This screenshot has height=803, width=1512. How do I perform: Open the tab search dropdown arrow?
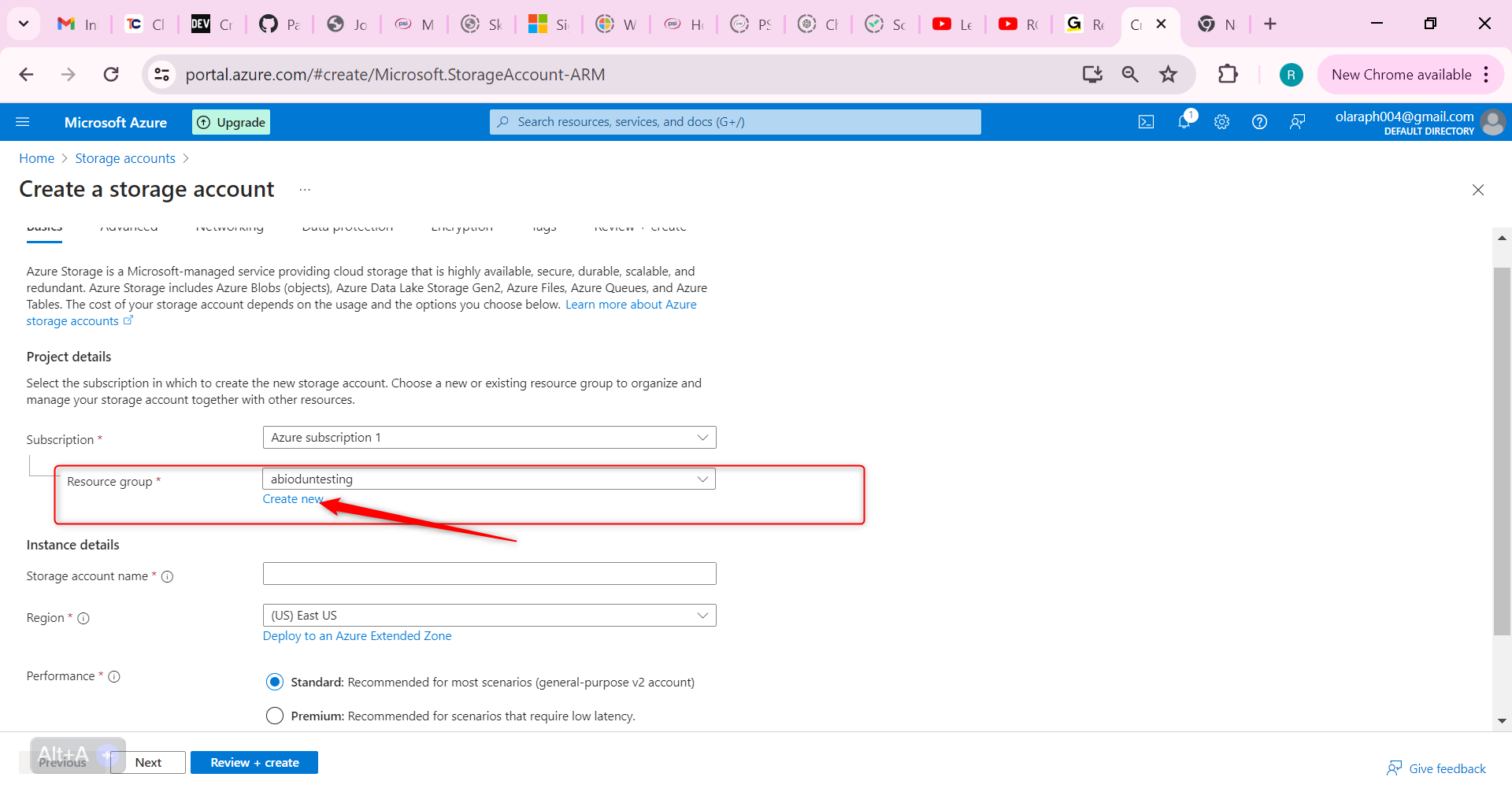pyautogui.click(x=24, y=24)
